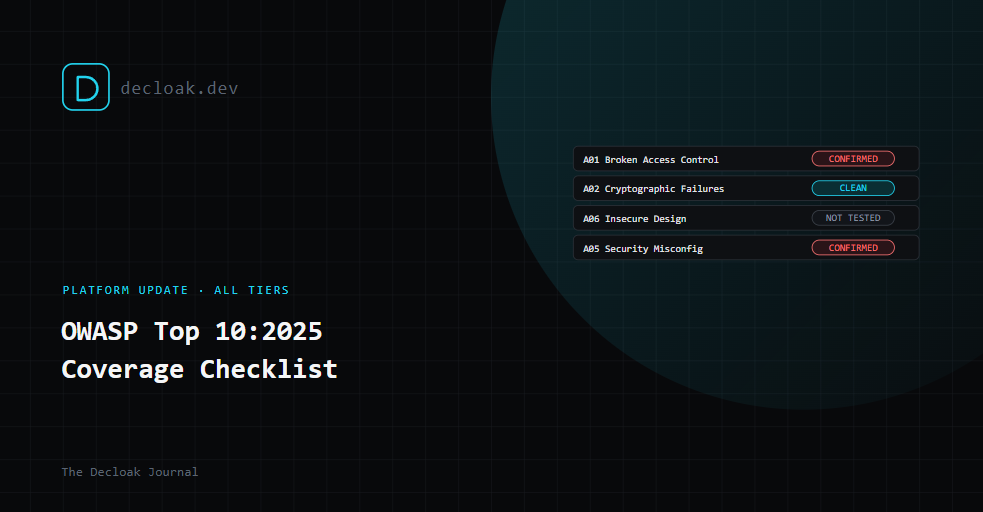Click CONFIRMED badge for Broken Access Control
983x512 pixels.
point(853,159)
